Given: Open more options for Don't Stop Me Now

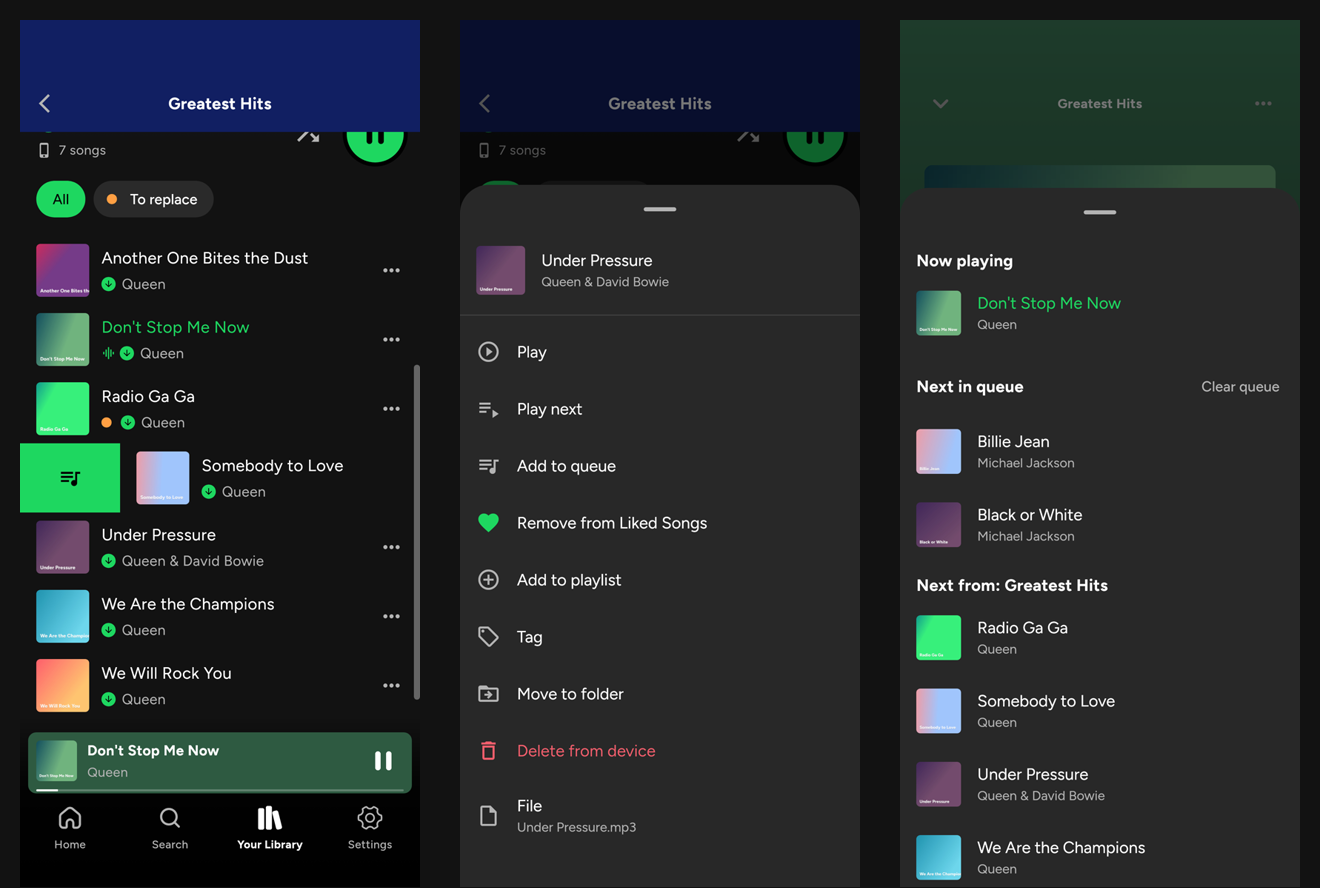Looking at the screenshot, I should click(391, 339).
